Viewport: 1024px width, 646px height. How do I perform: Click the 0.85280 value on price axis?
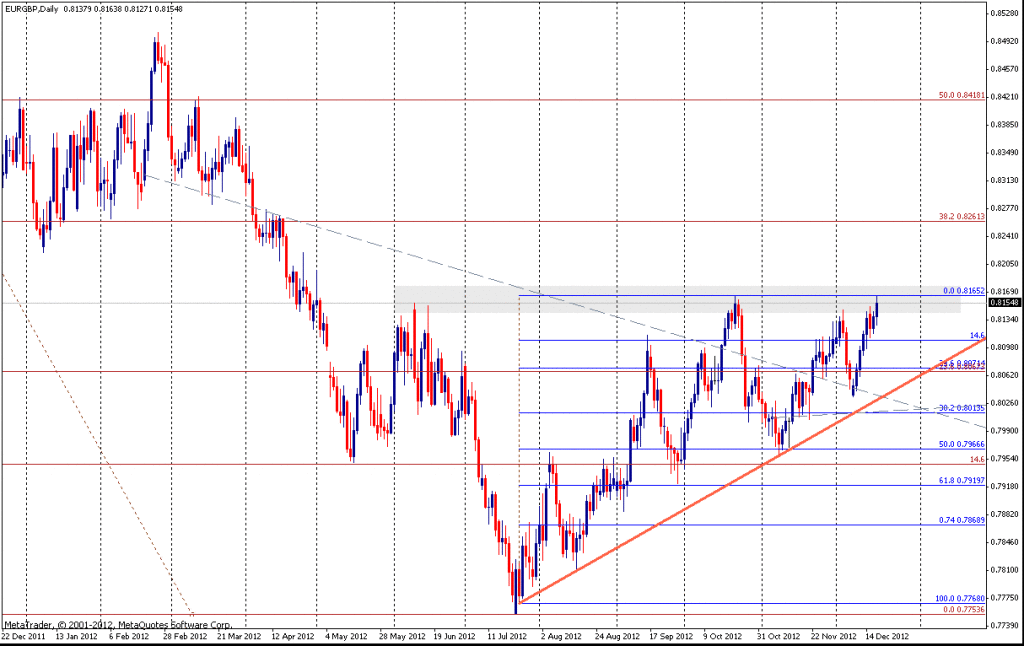[1003, 14]
